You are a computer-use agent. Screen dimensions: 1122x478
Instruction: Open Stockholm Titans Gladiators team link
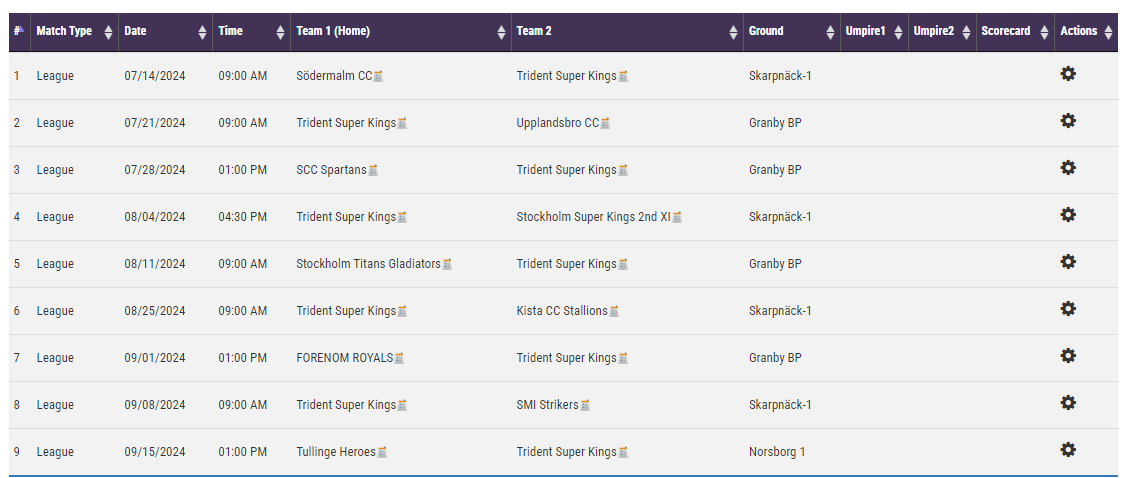368,264
